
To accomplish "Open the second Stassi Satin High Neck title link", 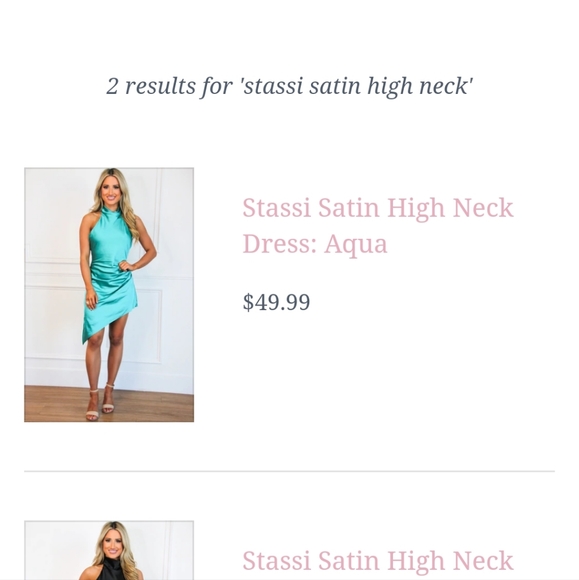I will (378, 560).
